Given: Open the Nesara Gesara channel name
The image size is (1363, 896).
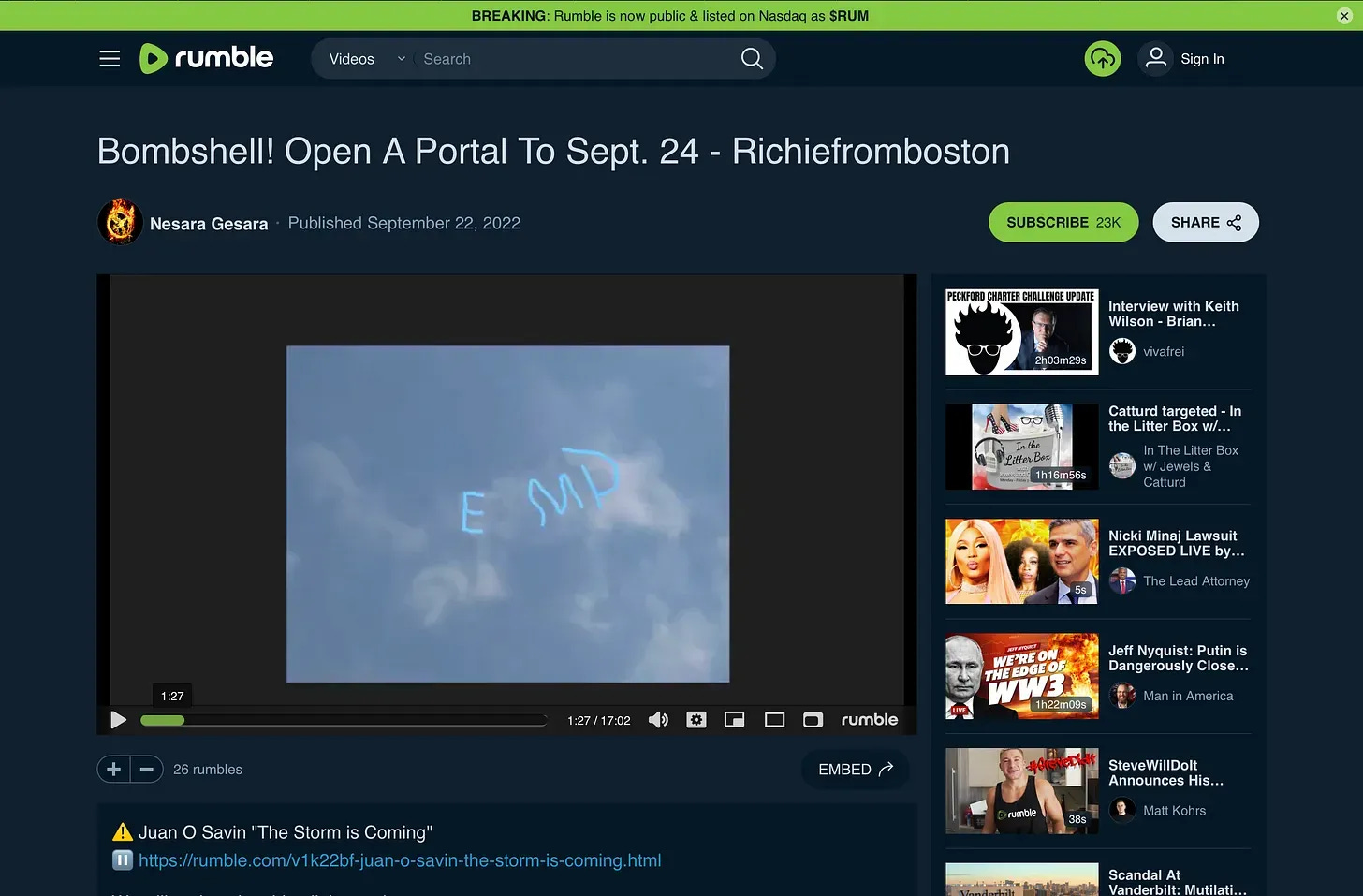Looking at the screenshot, I should click(x=209, y=224).
